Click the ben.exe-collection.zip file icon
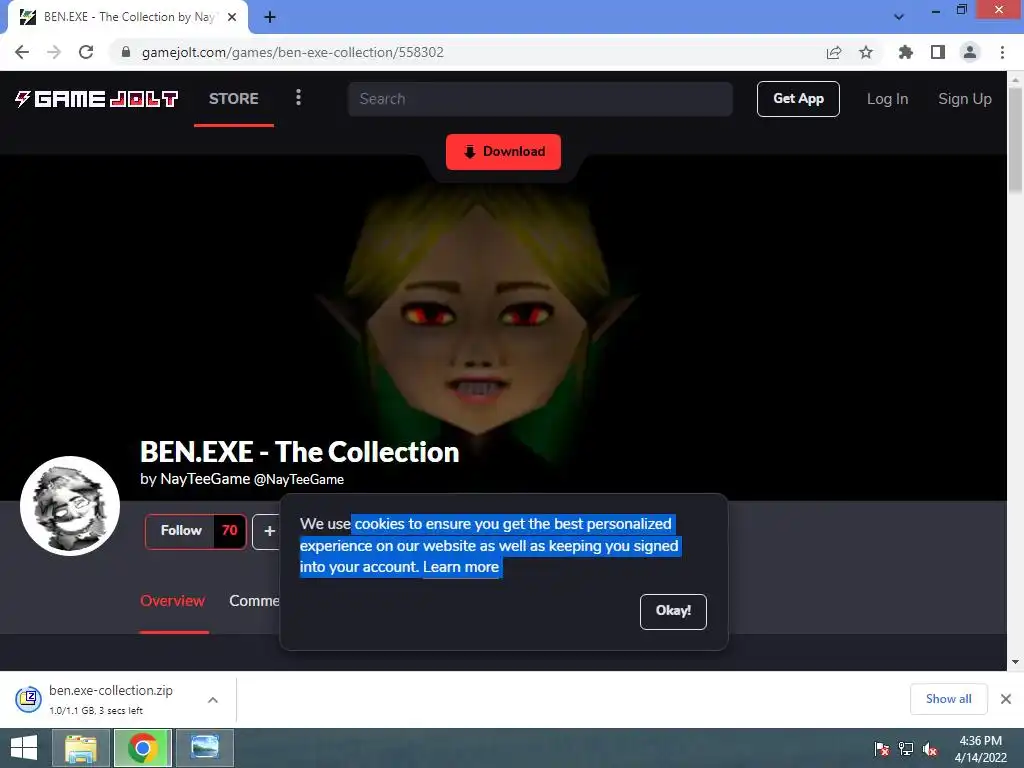 [29, 699]
